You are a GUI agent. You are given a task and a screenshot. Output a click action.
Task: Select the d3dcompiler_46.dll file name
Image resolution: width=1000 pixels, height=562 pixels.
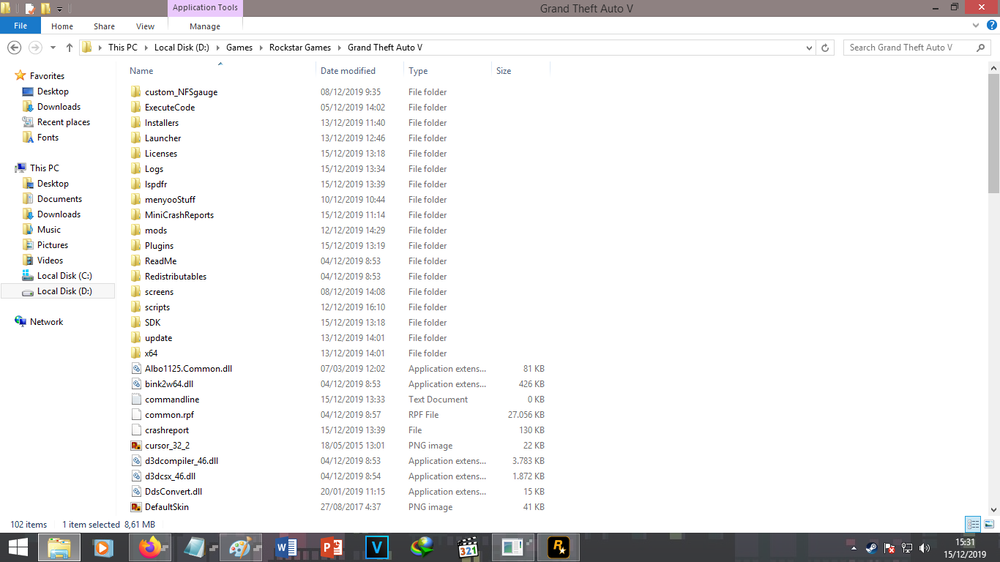[x=181, y=461]
